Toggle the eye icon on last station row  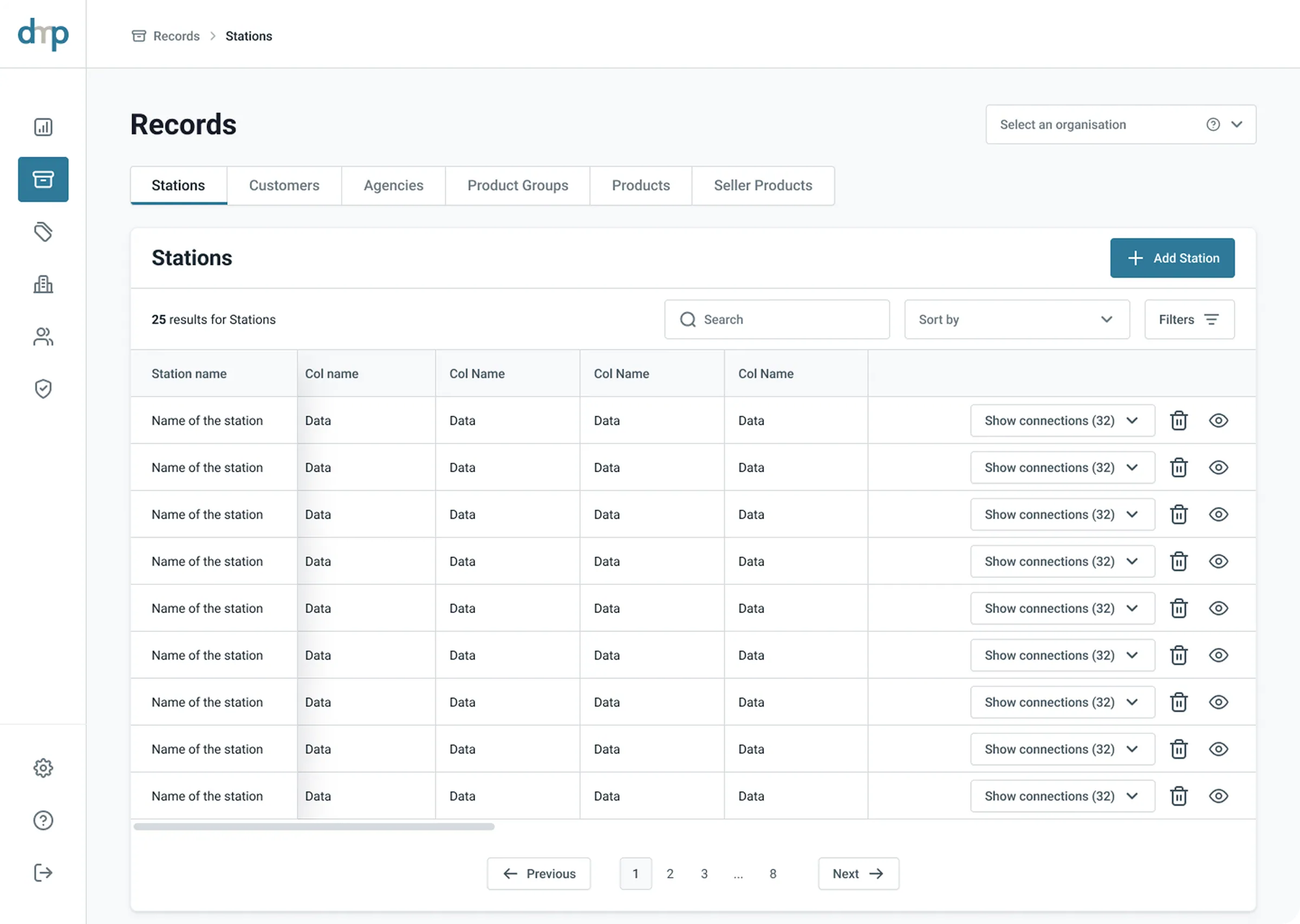click(x=1218, y=796)
